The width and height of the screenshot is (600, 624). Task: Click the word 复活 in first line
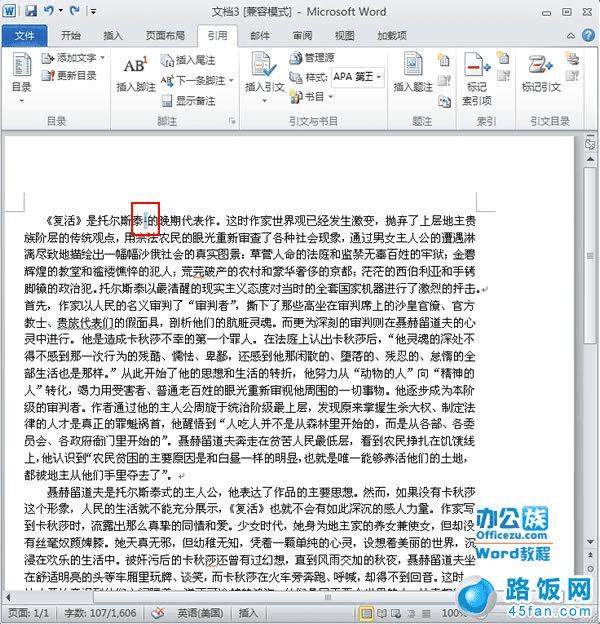point(63,220)
